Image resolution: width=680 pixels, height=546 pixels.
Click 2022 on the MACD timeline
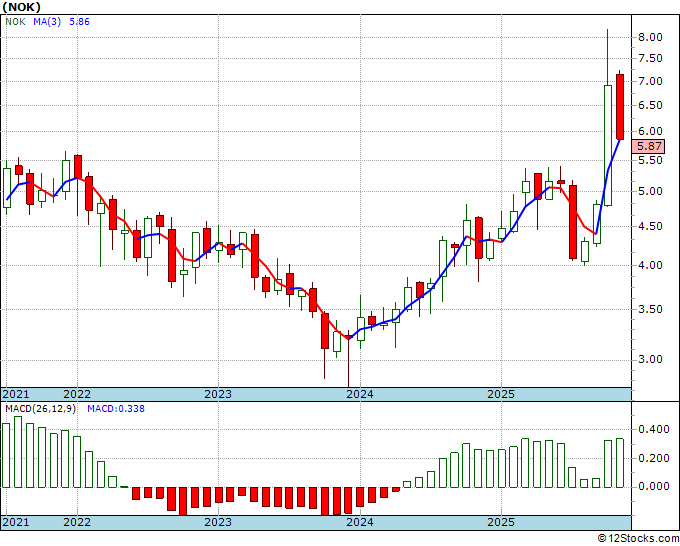pos(77,522)
